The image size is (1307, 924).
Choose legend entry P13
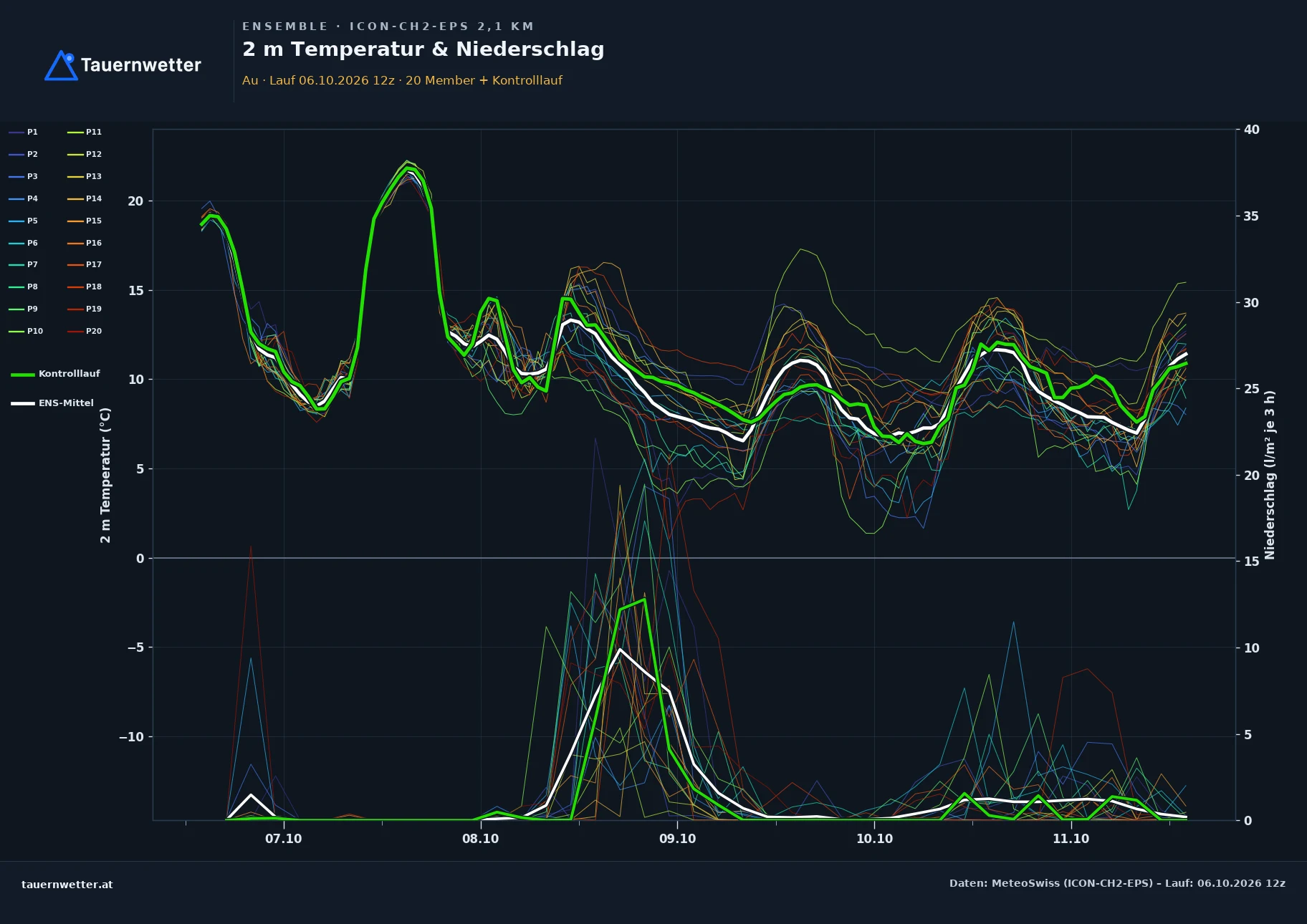pyautogui.click(x=85, y=177)
